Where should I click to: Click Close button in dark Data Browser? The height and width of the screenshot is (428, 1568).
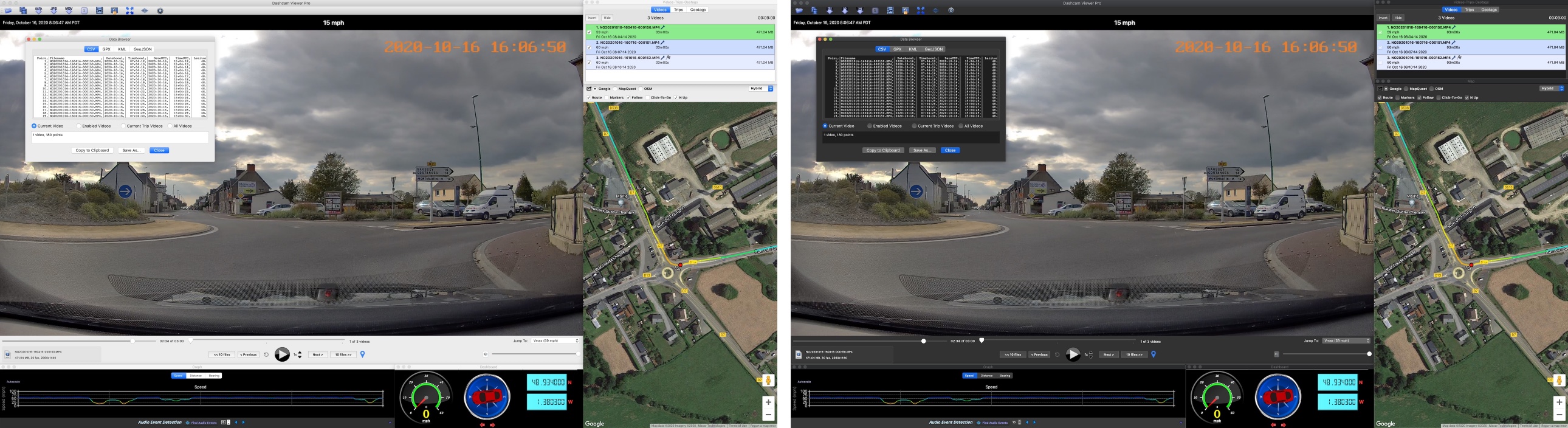(x=950, y=150)
